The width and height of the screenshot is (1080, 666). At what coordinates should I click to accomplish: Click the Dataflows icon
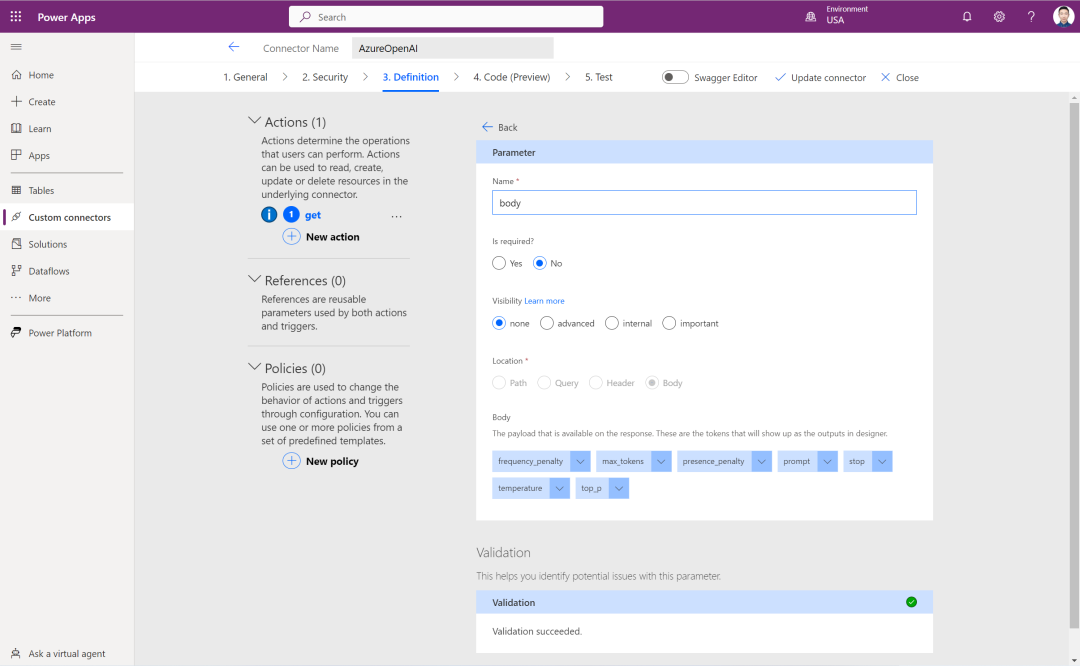[x=17, y=271]
